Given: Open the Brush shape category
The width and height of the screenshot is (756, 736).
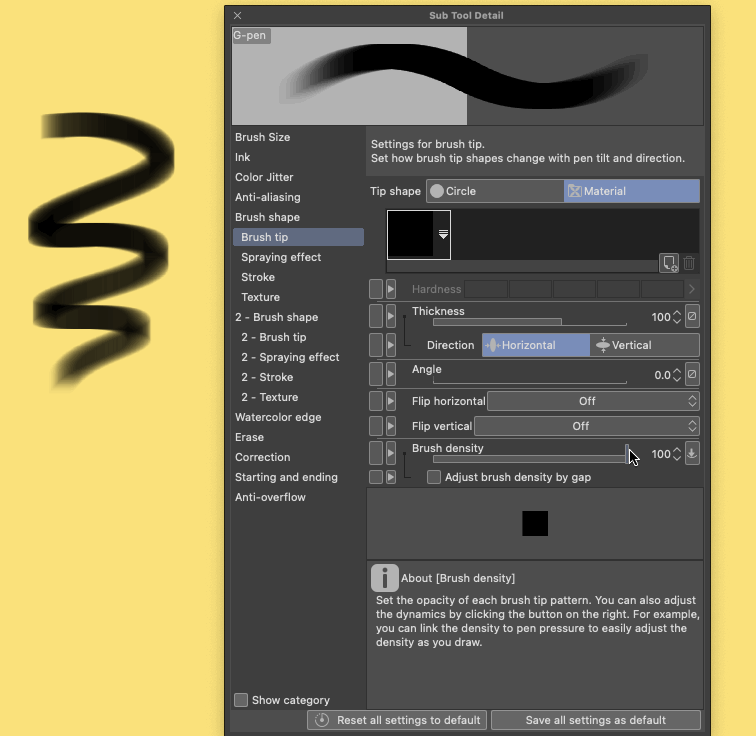Looking at the screenshot, I should coord(297,217).
